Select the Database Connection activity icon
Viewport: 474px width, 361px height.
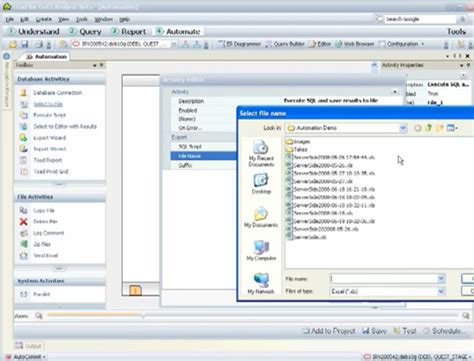(x=23, y=93)
